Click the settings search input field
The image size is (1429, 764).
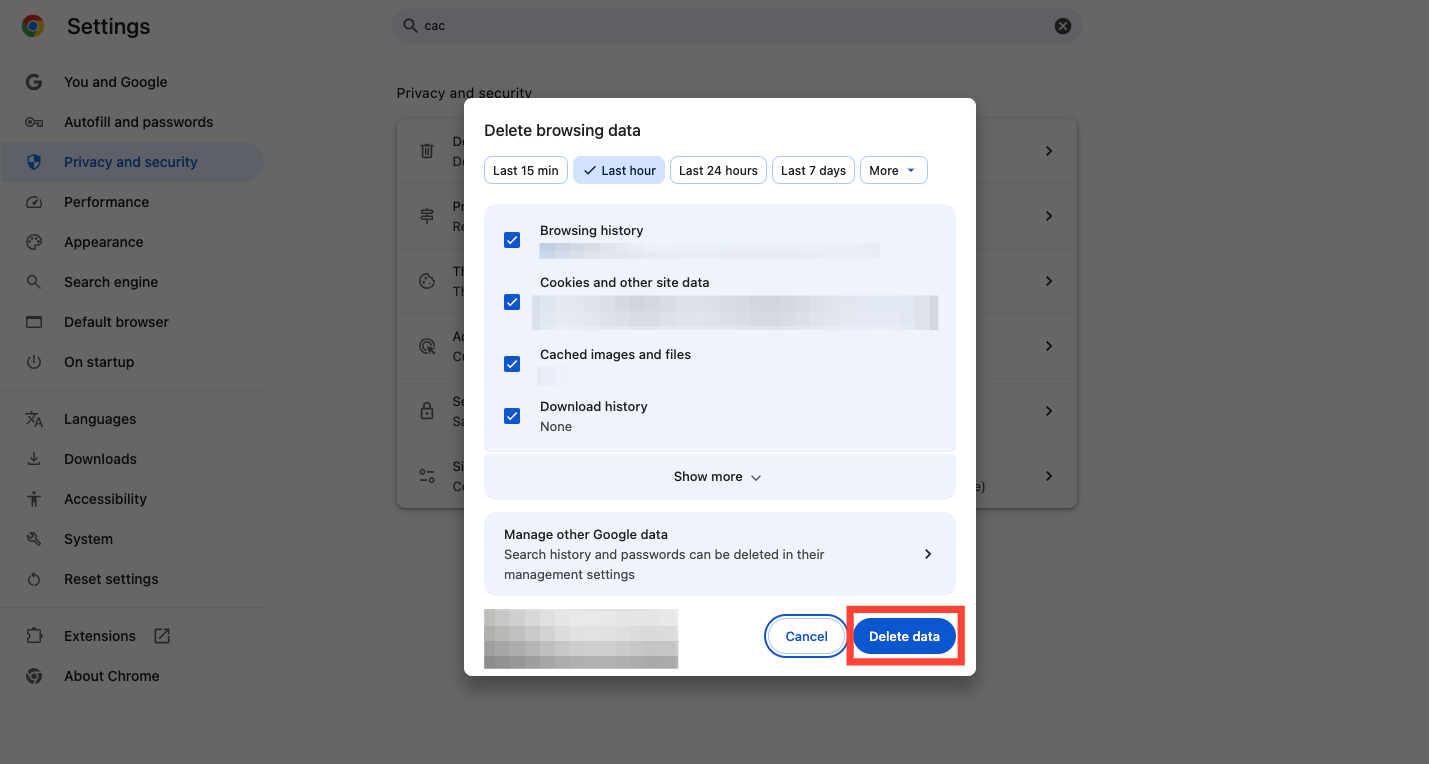tap(730, 26)
